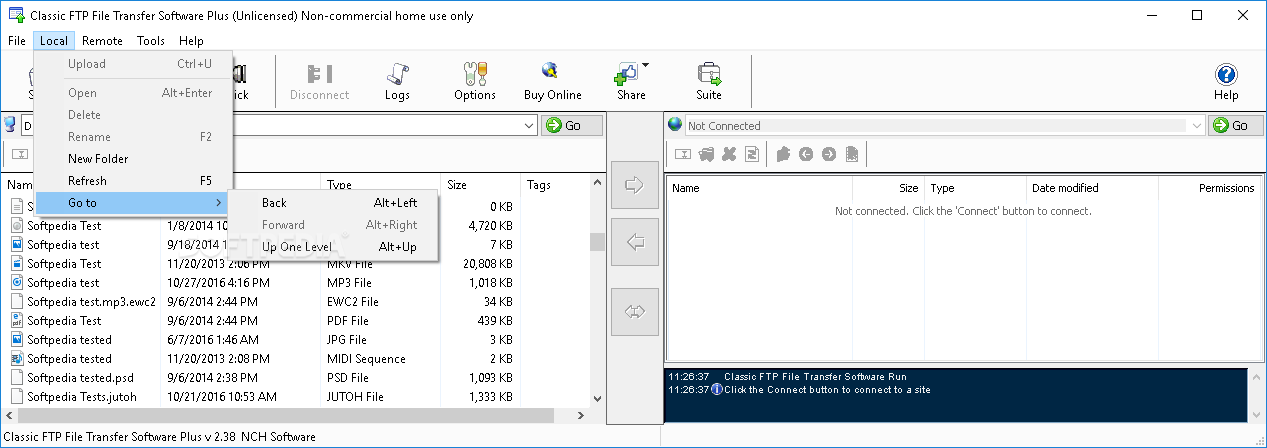
Task: Open the Help menu
Action: [191, 41]
